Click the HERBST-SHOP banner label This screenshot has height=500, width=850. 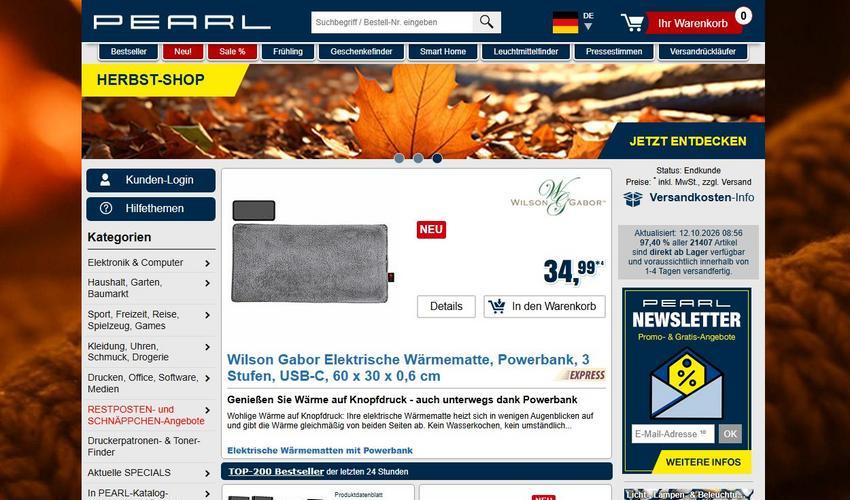[x=151, y=80]
